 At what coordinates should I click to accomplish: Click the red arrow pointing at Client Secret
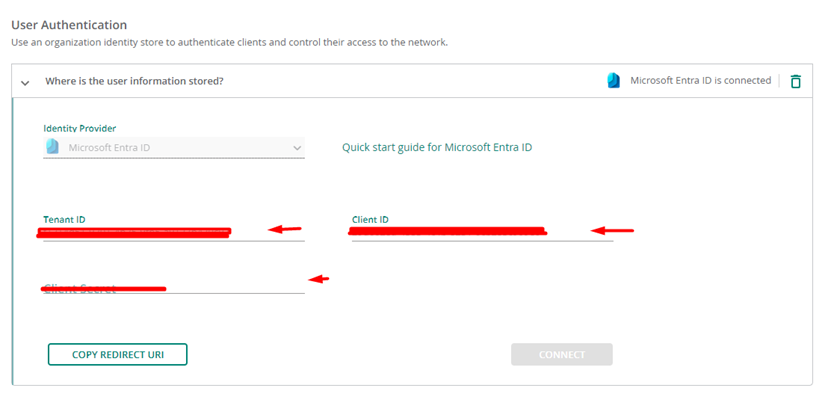(319, 279)
